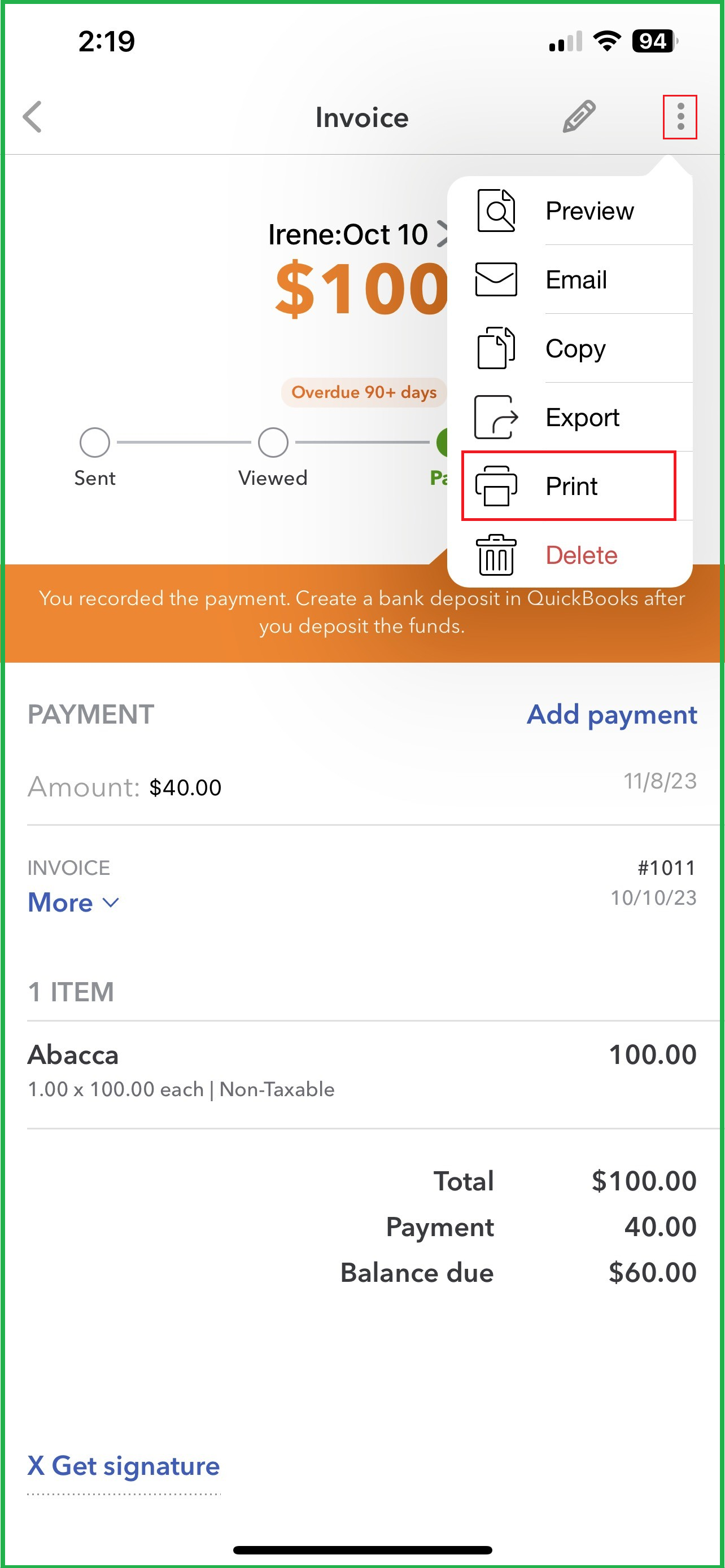This screenshot has width=725, height=1568.
Task: Tap the back arrow icon
Action: [33, 116]
